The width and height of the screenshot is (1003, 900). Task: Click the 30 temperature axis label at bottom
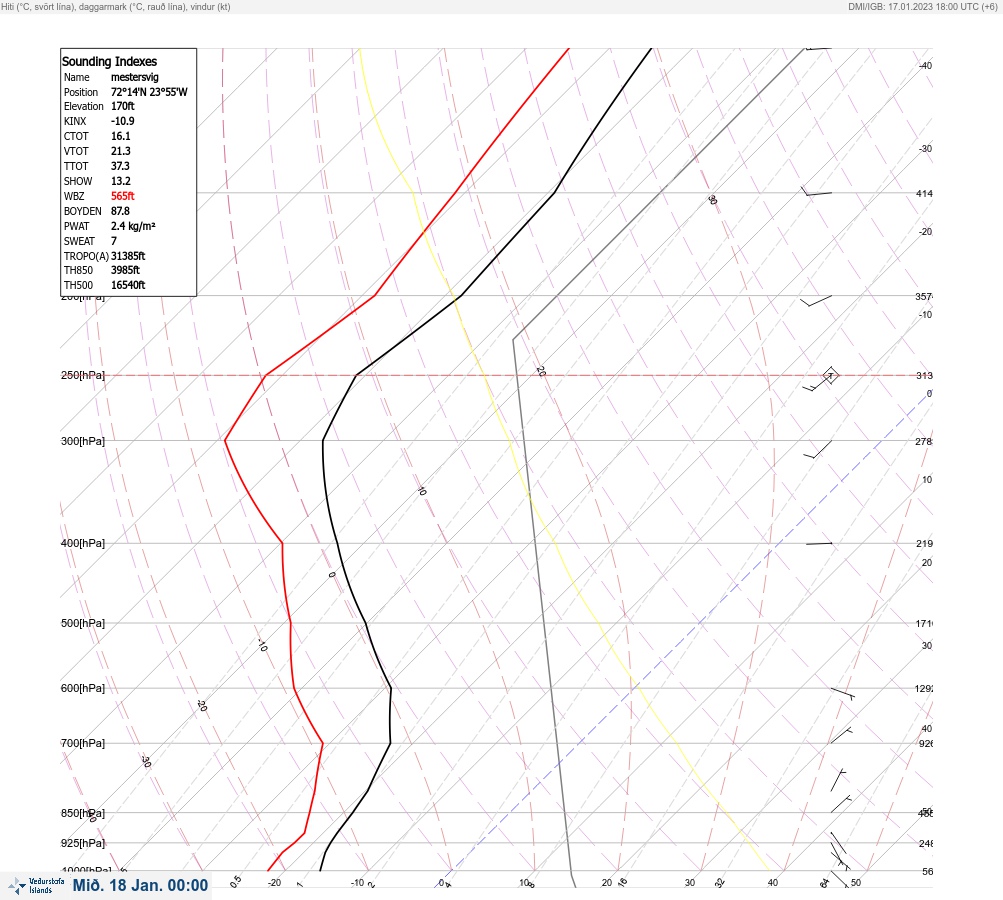coord(690,883)
